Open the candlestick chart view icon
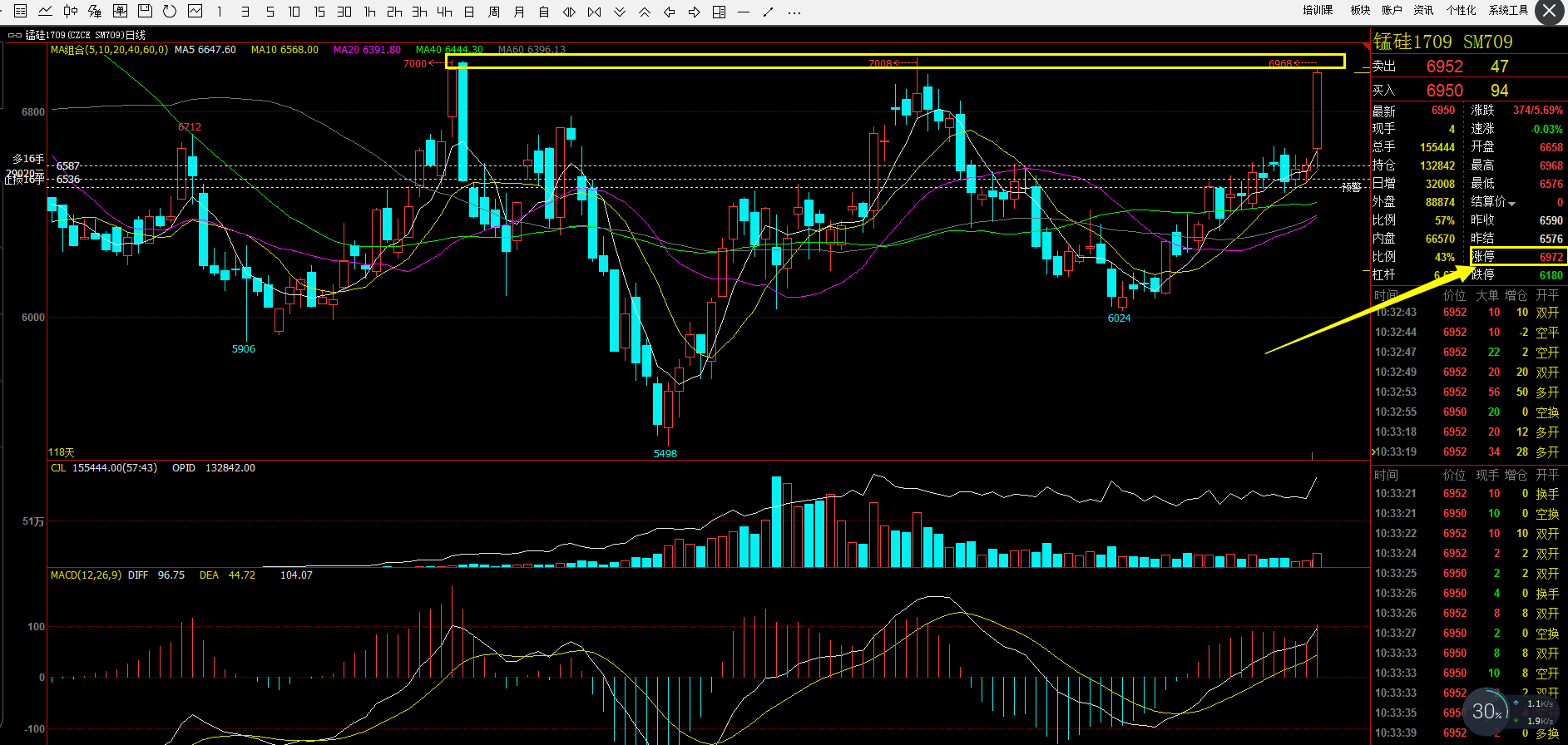The height and width of the screenshot is (745, 1568). click(x=71, y=11)
